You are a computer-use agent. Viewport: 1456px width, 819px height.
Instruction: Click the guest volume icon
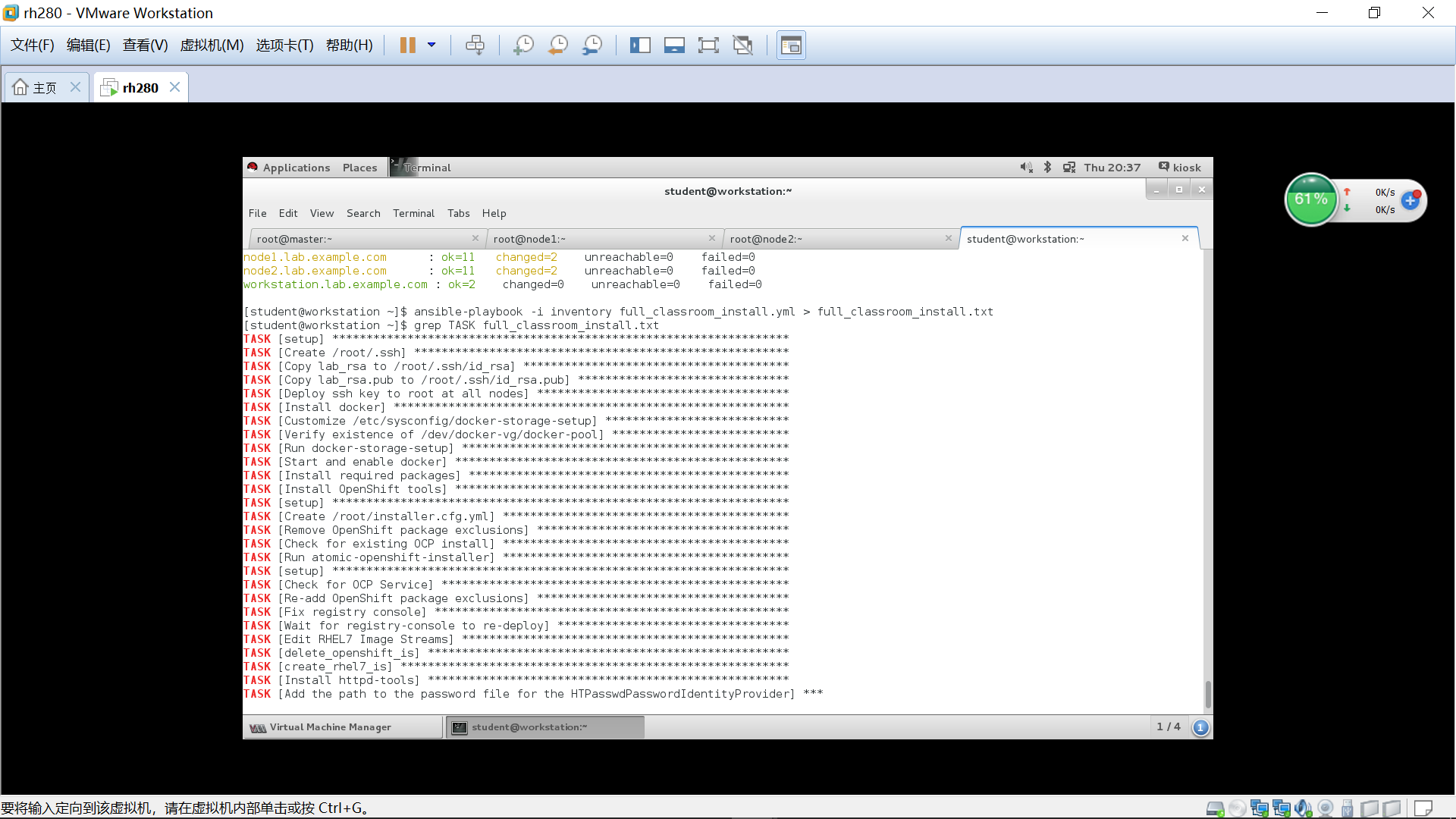coord(1026,168)
